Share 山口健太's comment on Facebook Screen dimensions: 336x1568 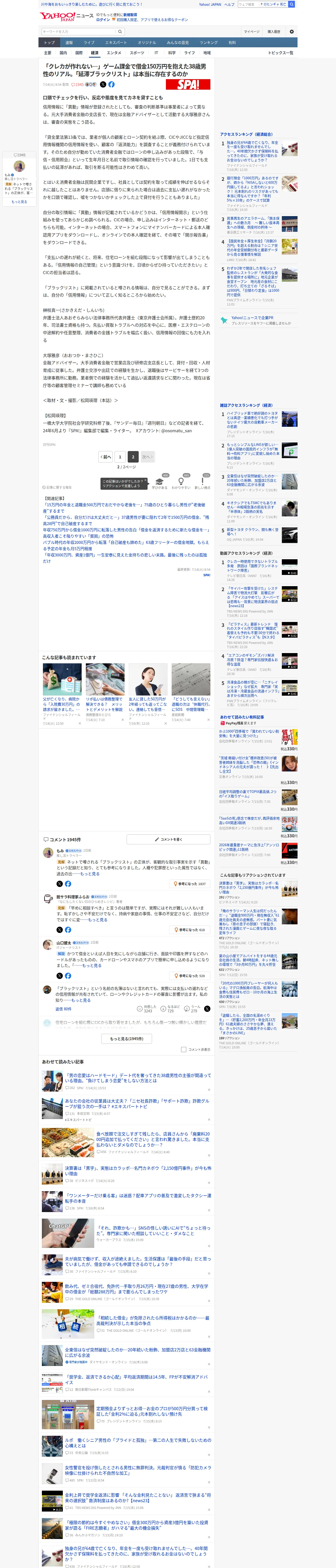point(68,976)
